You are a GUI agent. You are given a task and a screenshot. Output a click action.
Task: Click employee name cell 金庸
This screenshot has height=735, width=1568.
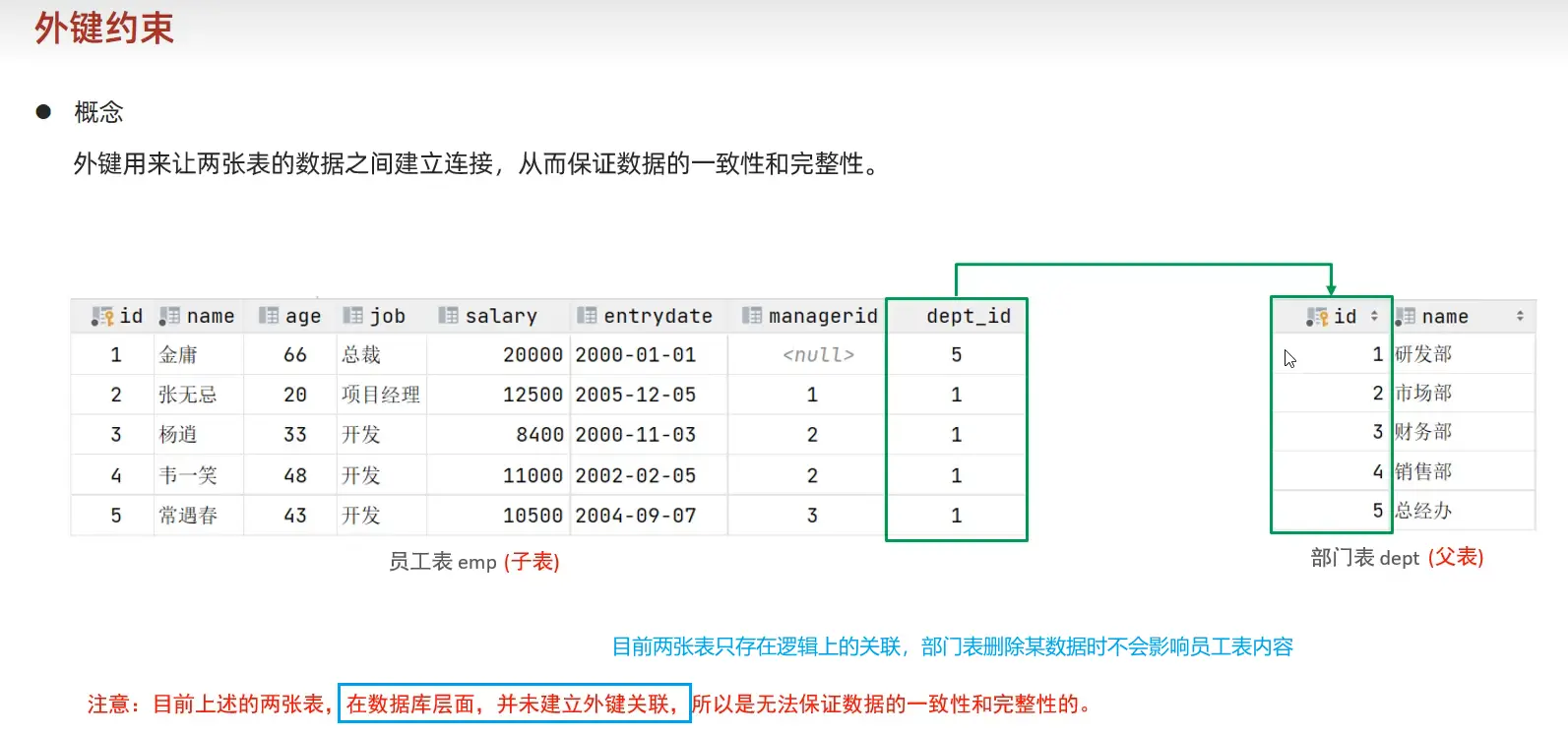pyautogui.click(x=178, y=354)
